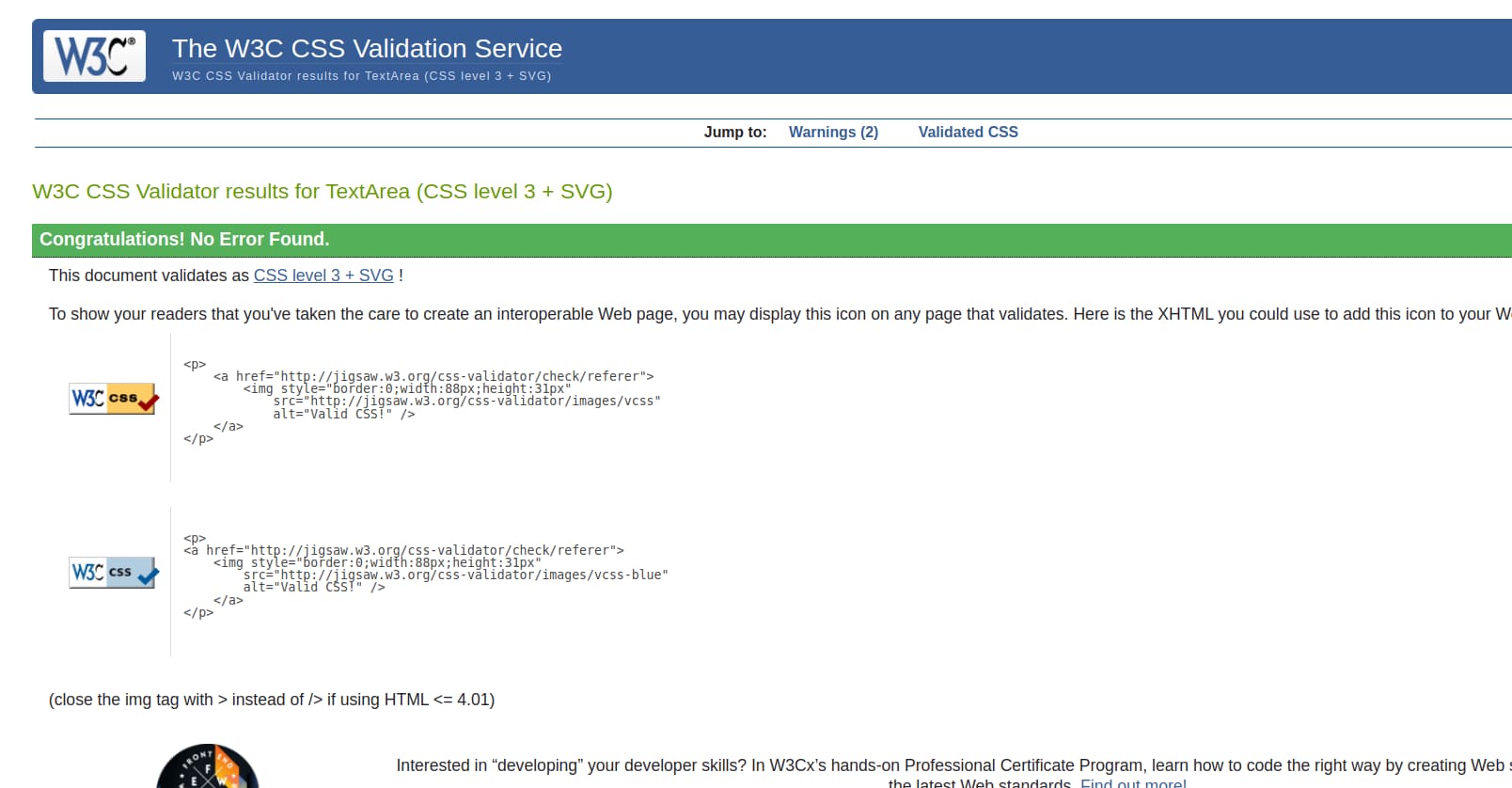Click the vcss-blue src line in second snippet
The width and height of the screenshot is (1512, 788).
(x=456, y=575)
